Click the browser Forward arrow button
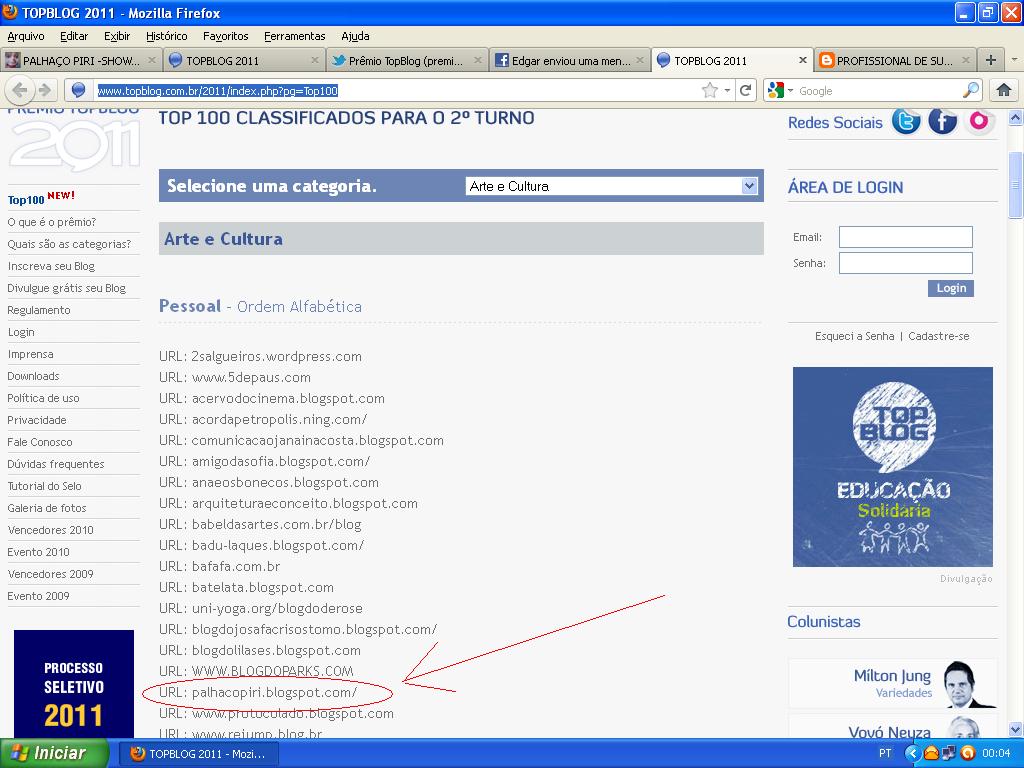 [x=44, y=90]
